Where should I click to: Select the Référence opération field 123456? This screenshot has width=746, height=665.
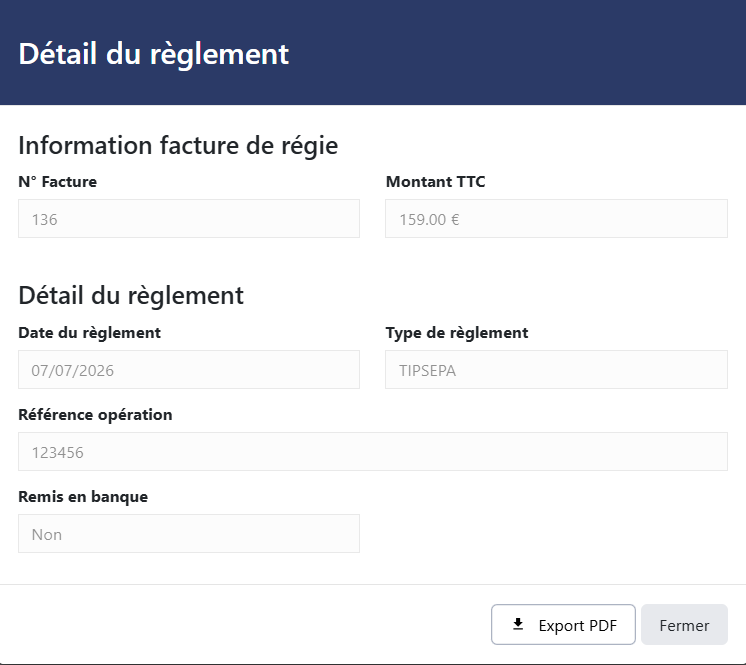(x=373, y=451)
